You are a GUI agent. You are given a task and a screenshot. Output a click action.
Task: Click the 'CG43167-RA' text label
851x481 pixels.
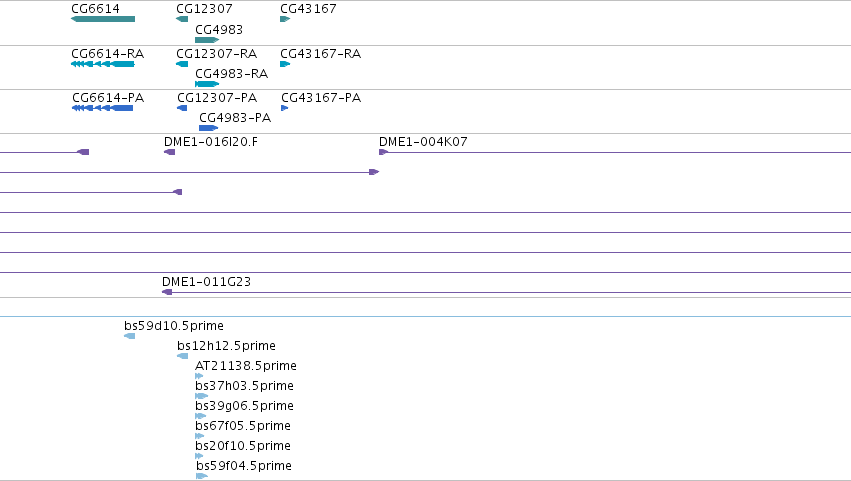(321, 54)
